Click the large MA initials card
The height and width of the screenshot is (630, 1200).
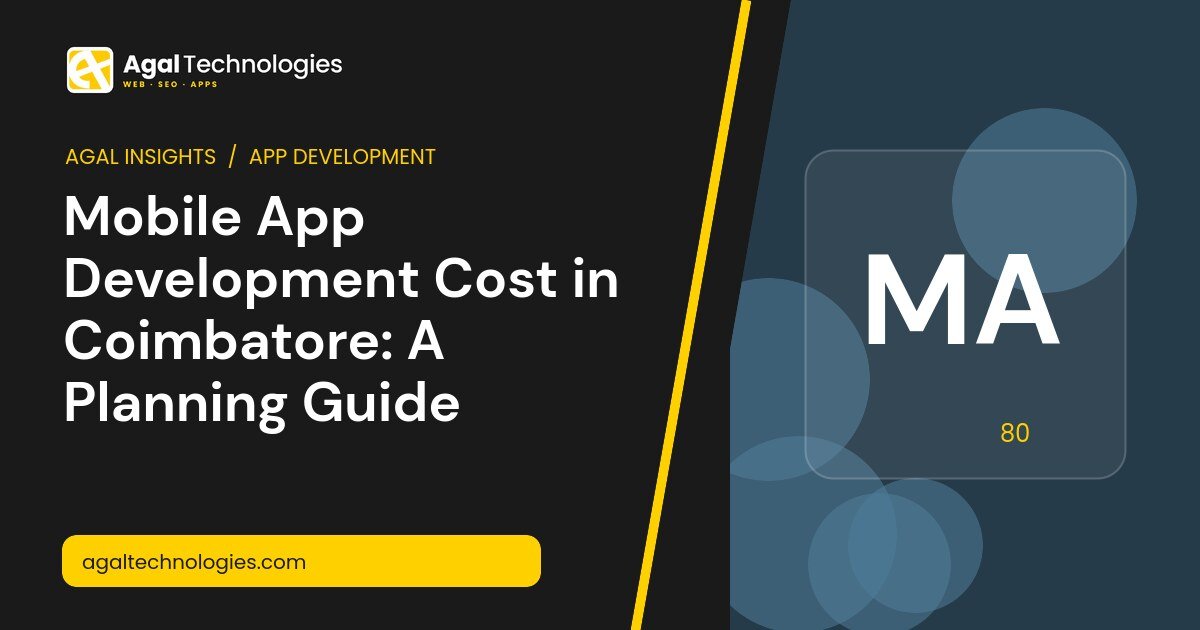pos(965,314)
